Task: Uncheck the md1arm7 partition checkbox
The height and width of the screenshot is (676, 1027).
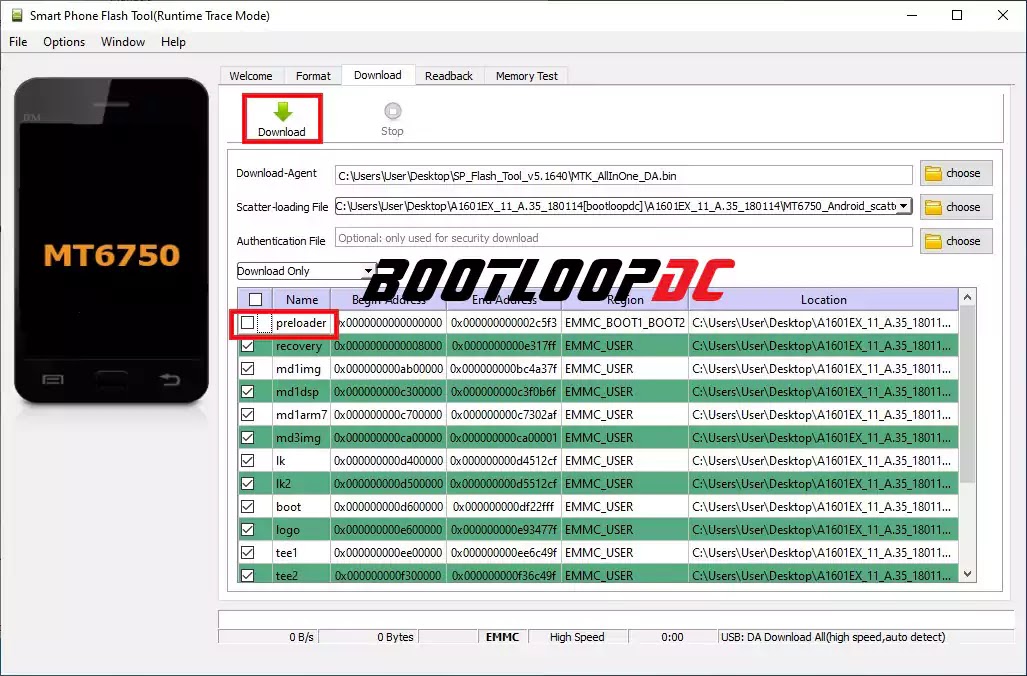Action: 248,414
